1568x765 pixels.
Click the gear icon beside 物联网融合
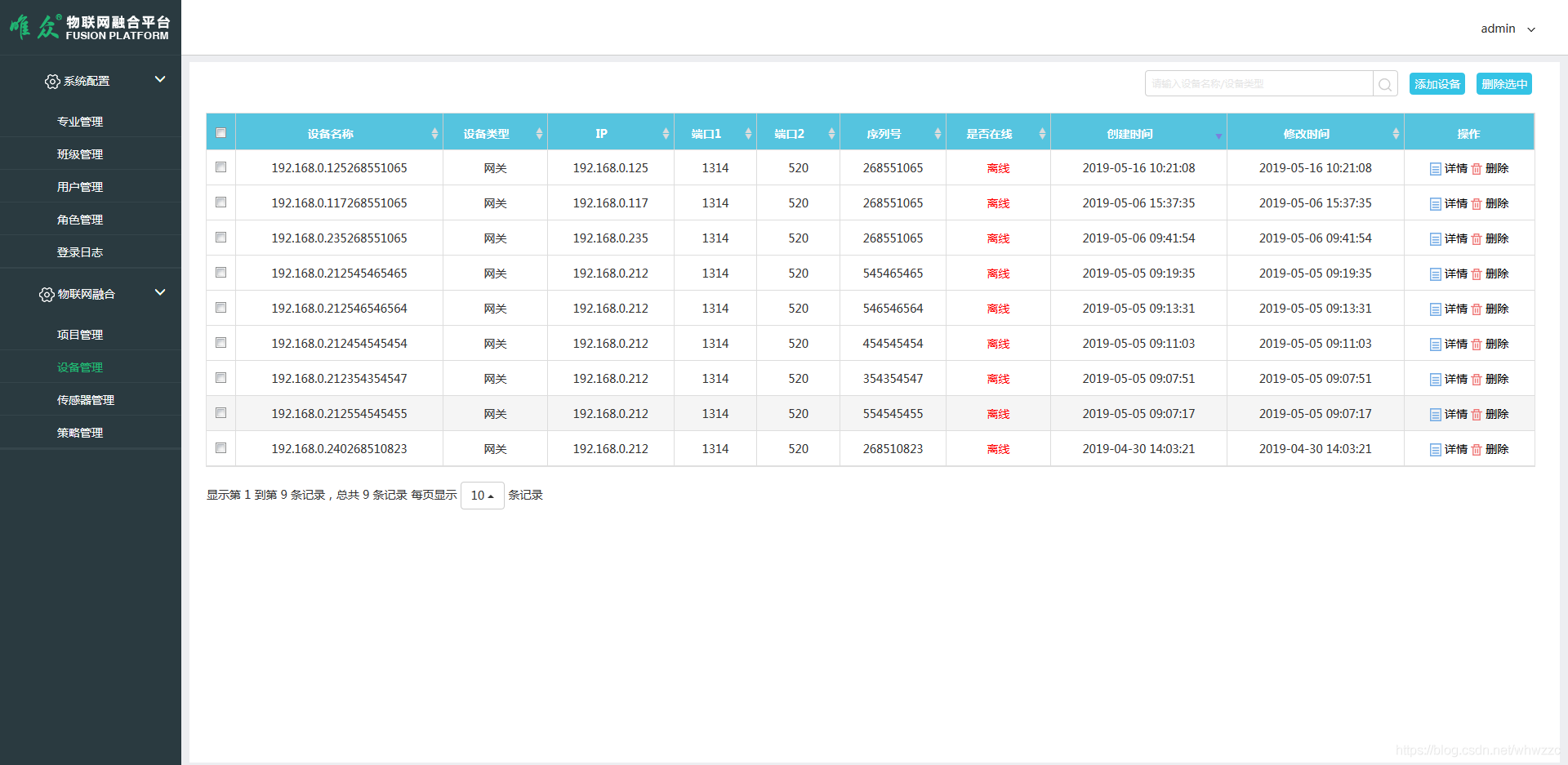(47, 295)
